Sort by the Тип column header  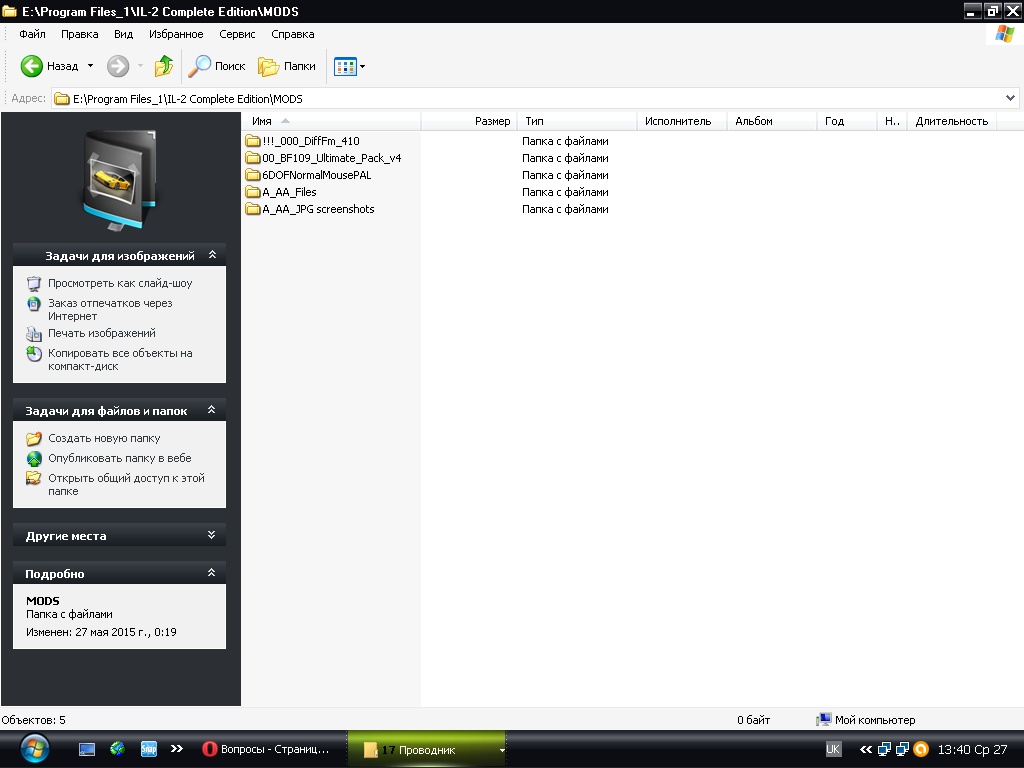[x=577, y=121]
